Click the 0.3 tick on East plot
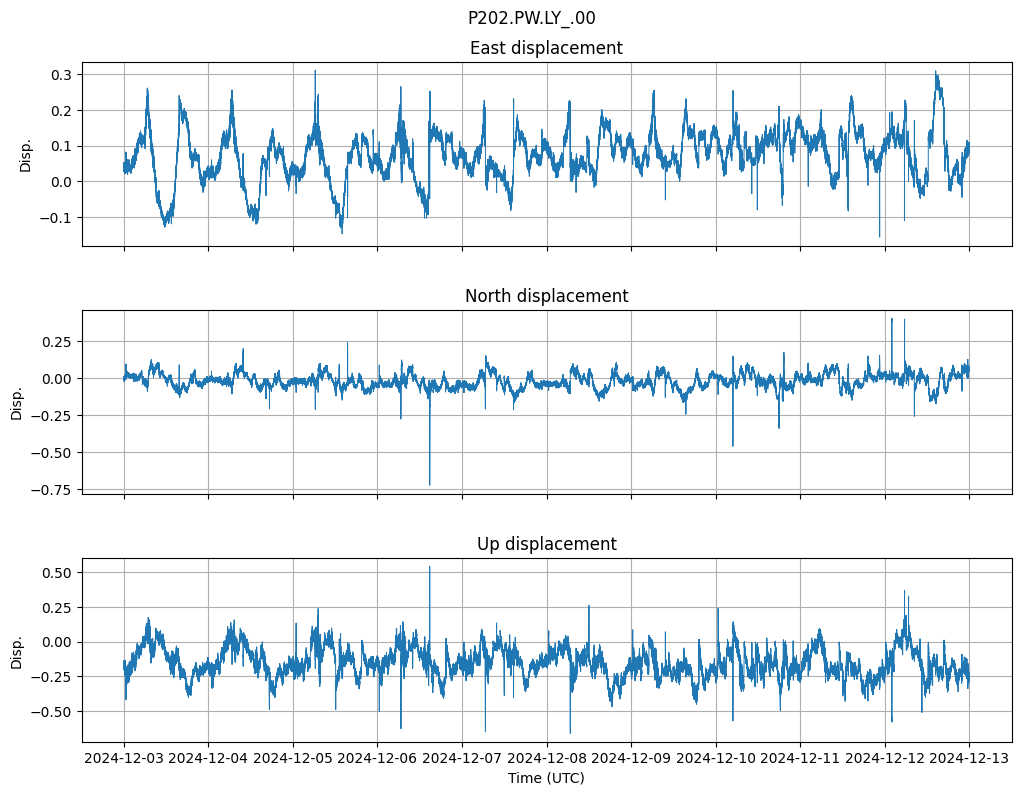 coord(62,75)
